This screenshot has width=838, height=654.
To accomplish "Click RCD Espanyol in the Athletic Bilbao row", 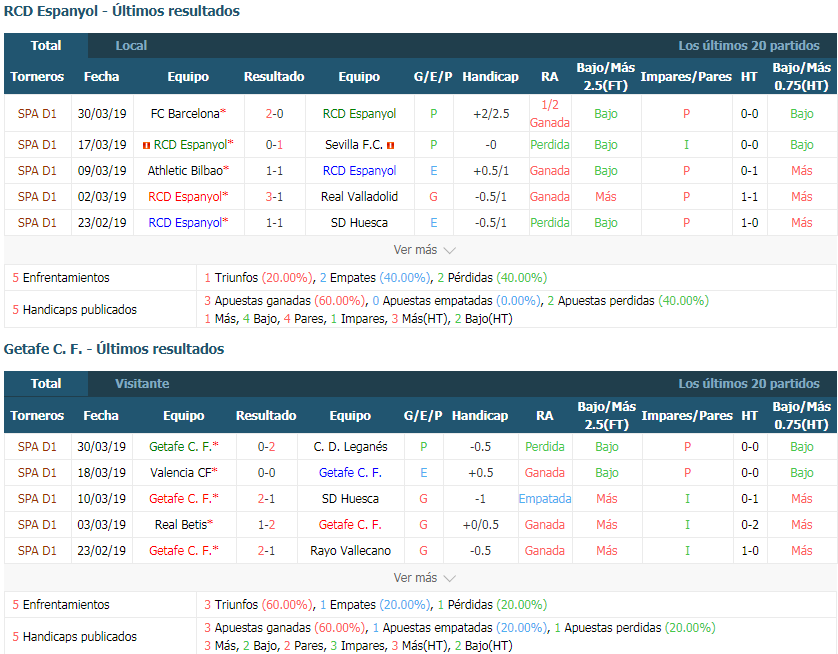I will pyautogui.click(x=359, y=171).
